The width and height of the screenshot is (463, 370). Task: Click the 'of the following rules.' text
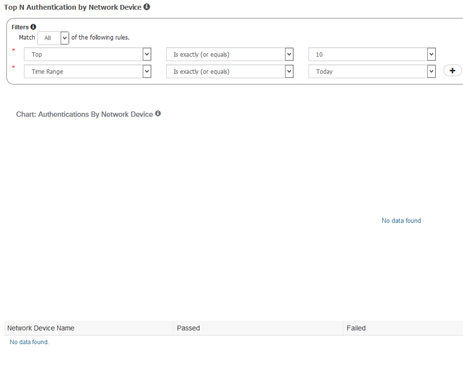pos(100,37)
